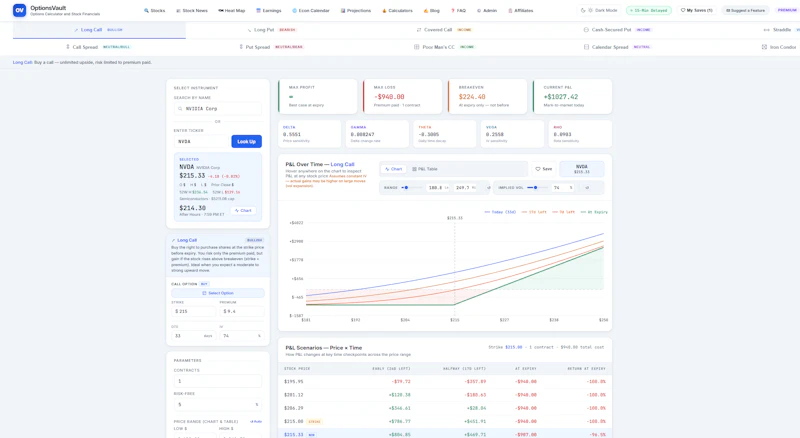Save this strategy with heart Save button
Image resolution: width=800 pixels, height=438 pixels.
point(544,169)
